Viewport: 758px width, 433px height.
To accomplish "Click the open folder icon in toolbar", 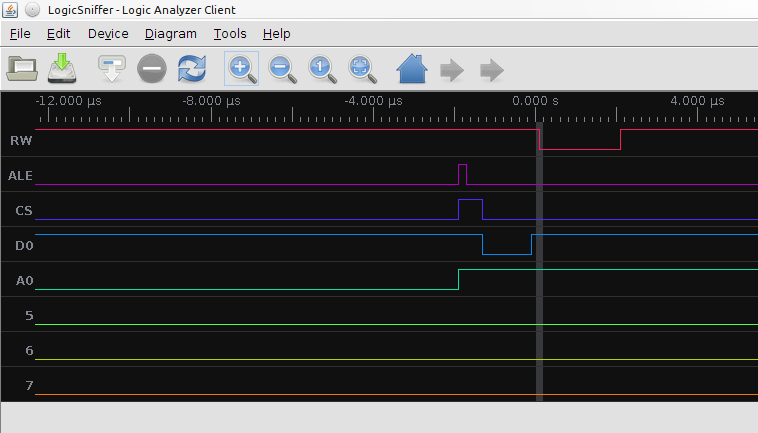I will click(22, 69).
